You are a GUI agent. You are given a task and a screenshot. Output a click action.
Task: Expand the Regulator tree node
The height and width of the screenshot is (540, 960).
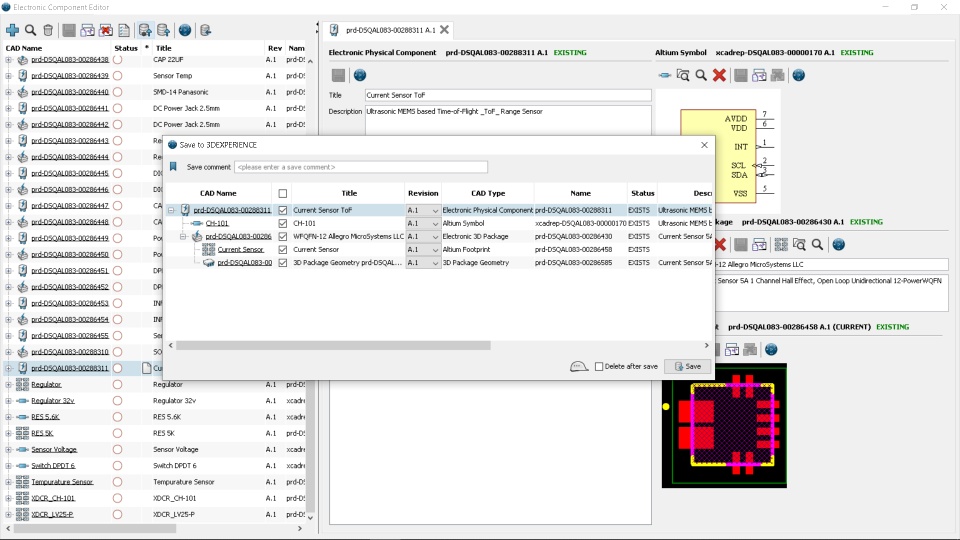point(9,384)
